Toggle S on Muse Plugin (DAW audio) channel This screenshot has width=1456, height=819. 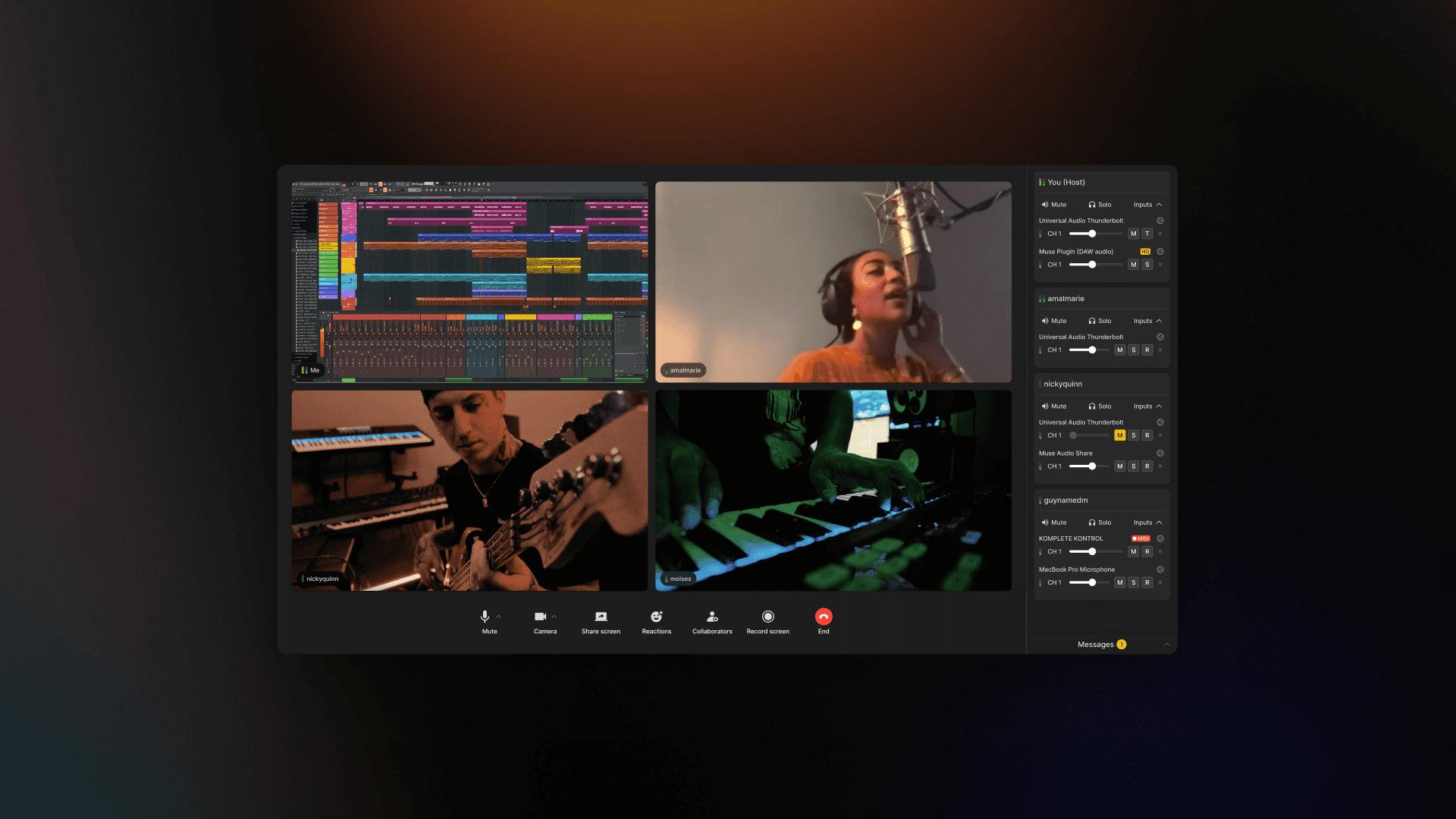(1147, 265)
